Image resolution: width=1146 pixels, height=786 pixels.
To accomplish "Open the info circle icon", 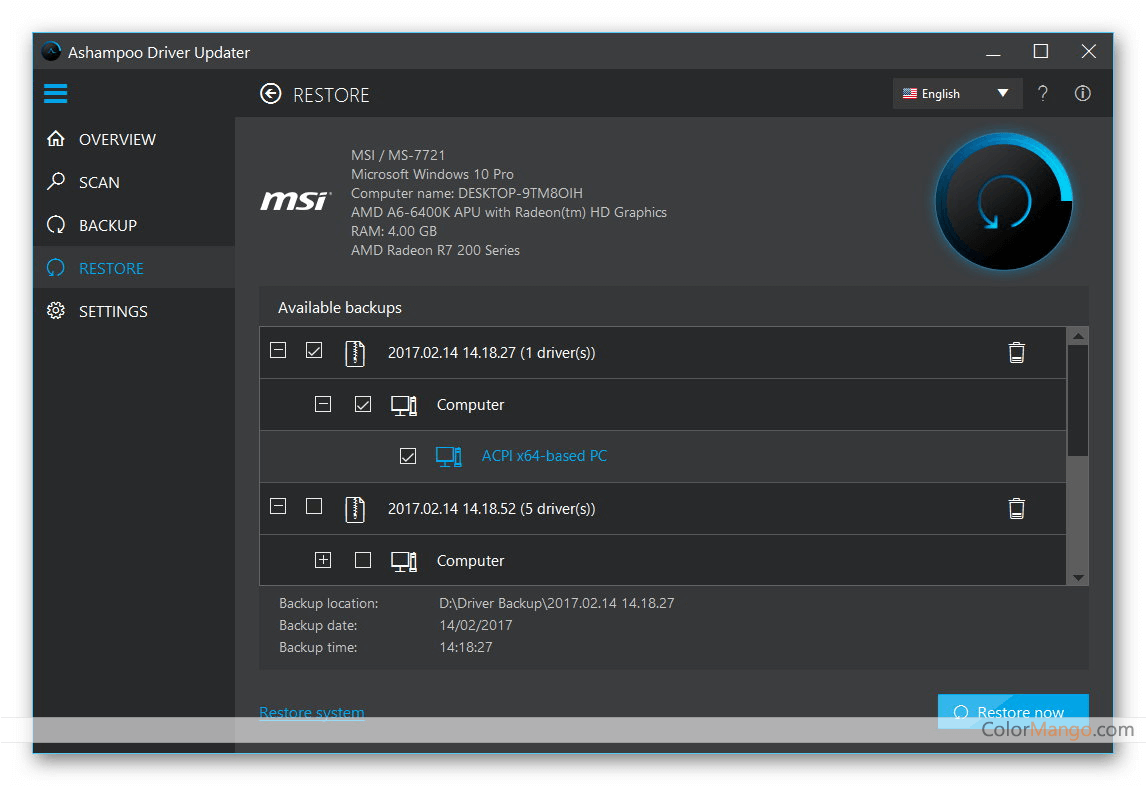I will pos(1082,93).
